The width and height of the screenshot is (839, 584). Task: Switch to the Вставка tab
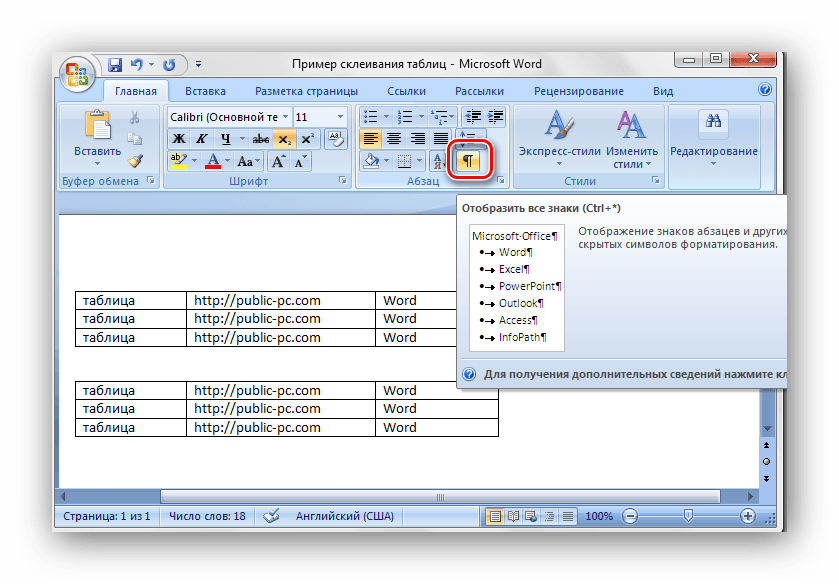[x=205, y=91]
